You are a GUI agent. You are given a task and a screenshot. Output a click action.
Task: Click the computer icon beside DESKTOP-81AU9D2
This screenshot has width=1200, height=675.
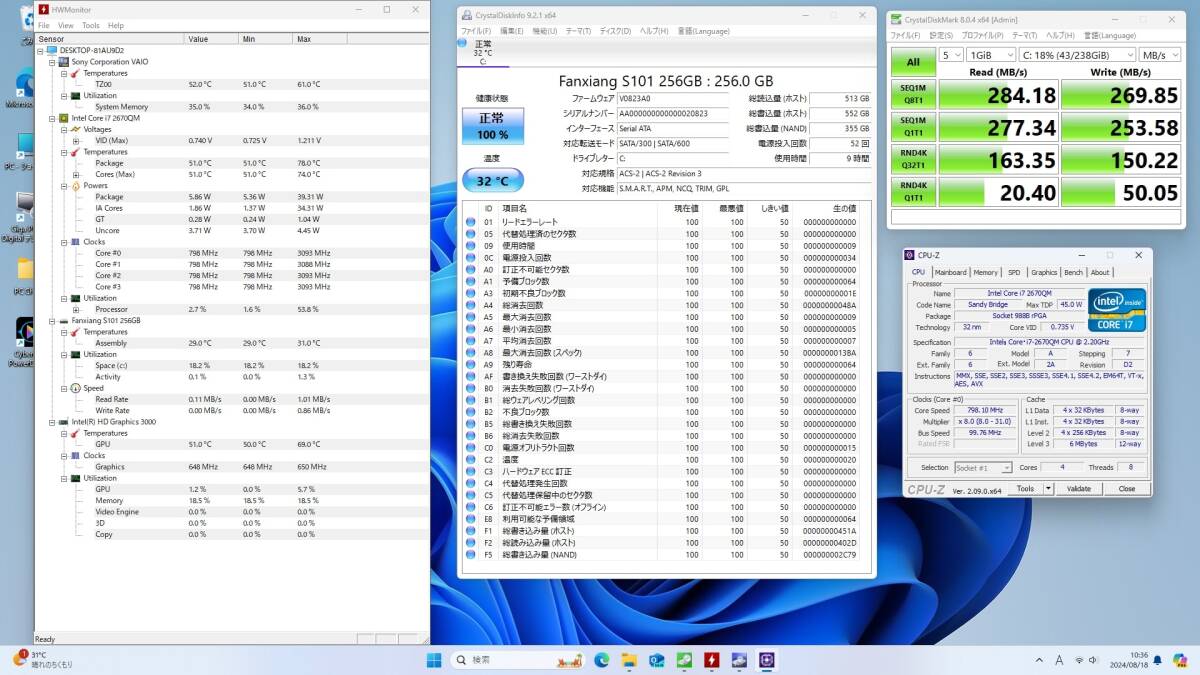52,50
